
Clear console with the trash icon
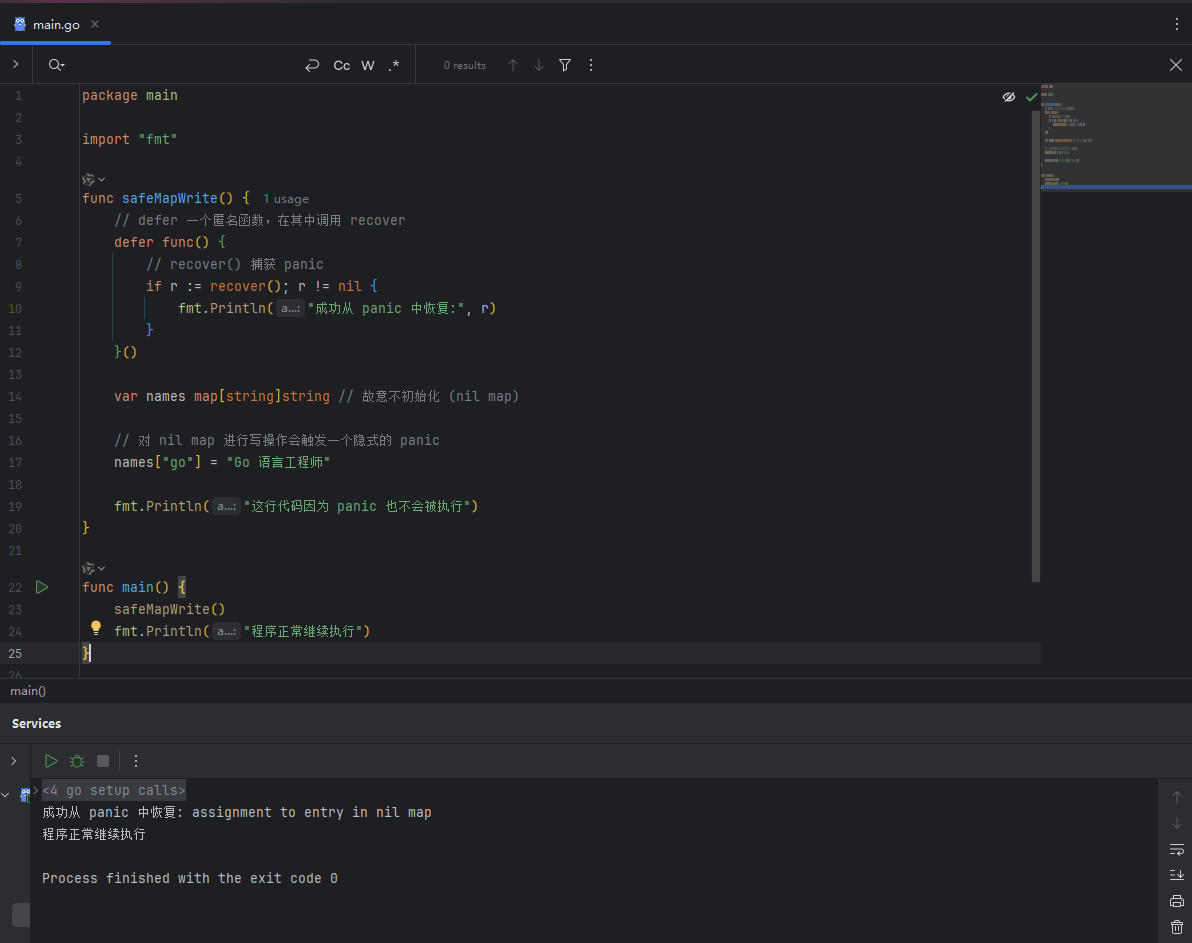coord(1176,927)
